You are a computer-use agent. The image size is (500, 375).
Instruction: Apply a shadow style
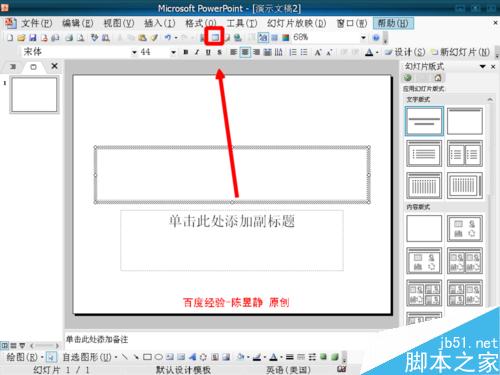(323, 357)
